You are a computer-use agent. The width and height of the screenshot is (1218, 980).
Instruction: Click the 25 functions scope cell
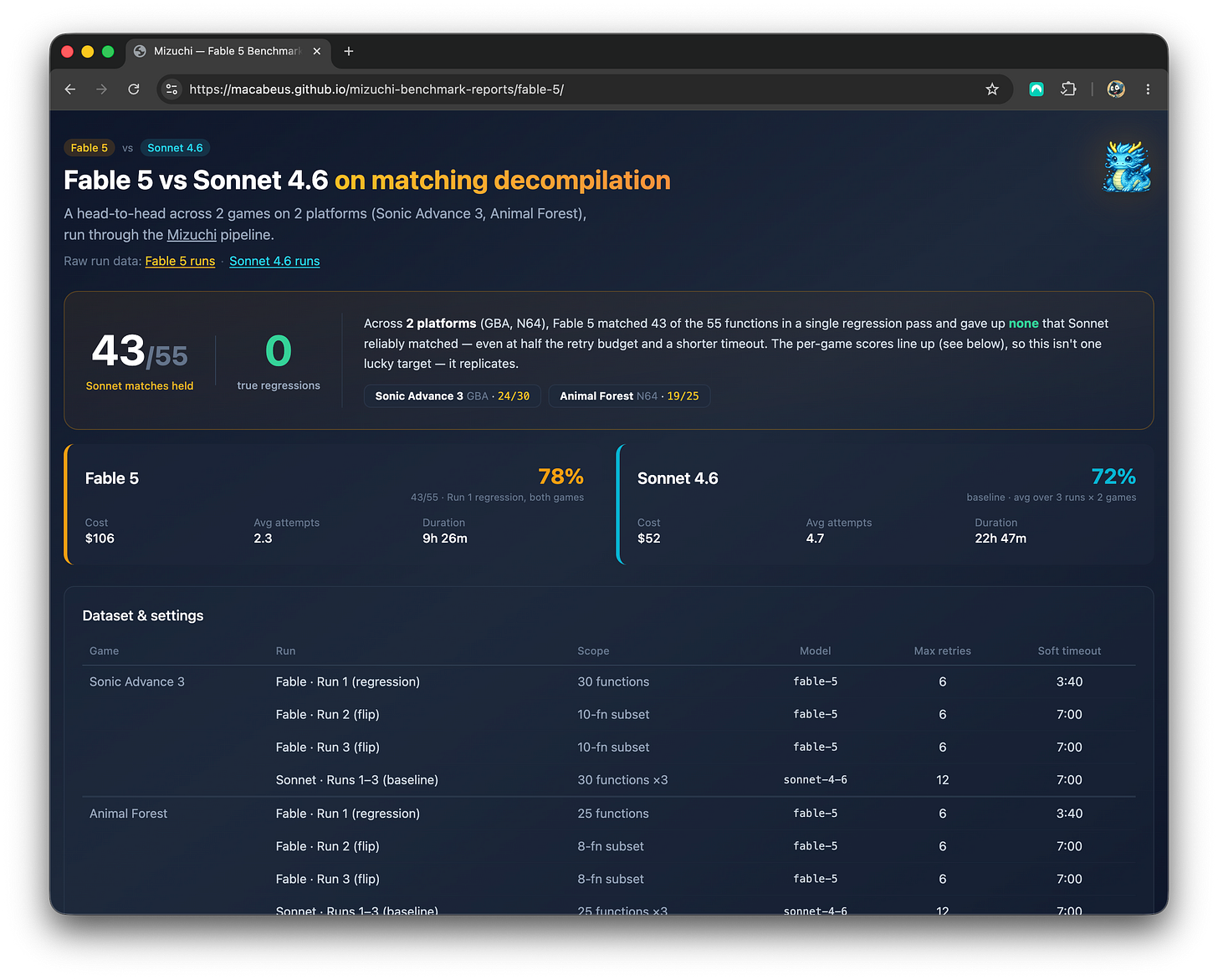[613, 814]
